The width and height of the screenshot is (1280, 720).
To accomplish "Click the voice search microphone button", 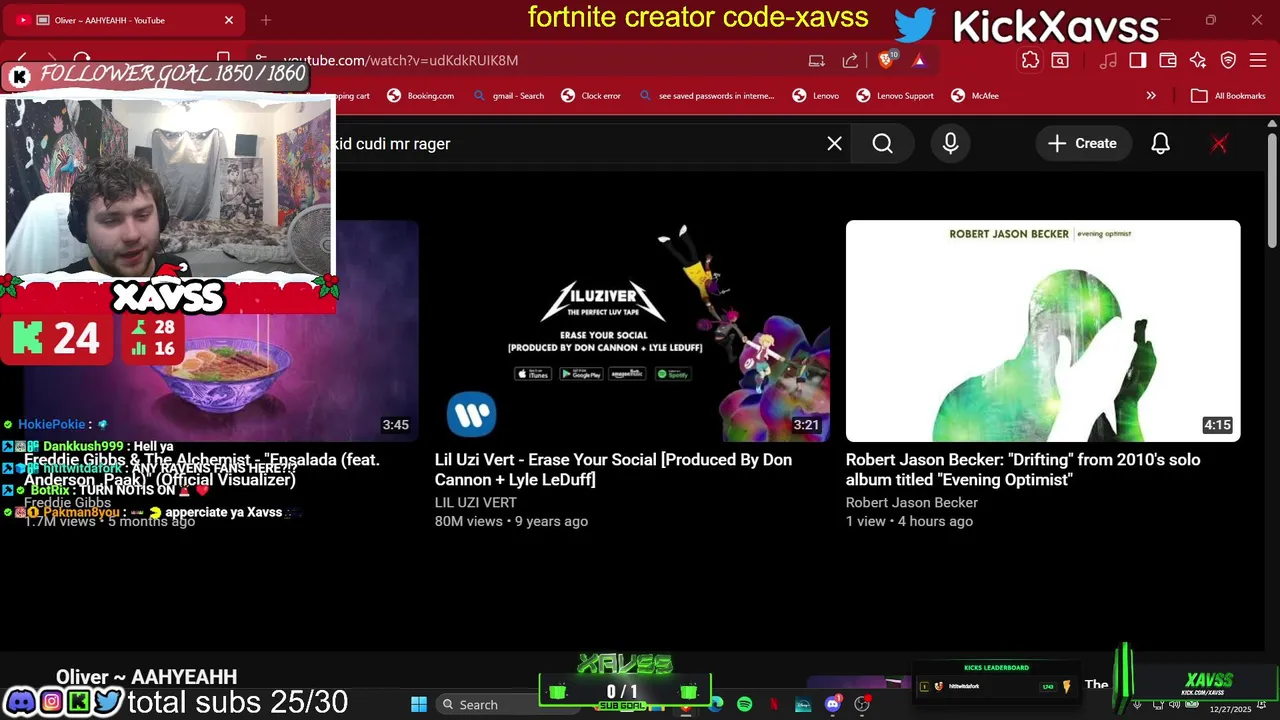I will [950, 143].
